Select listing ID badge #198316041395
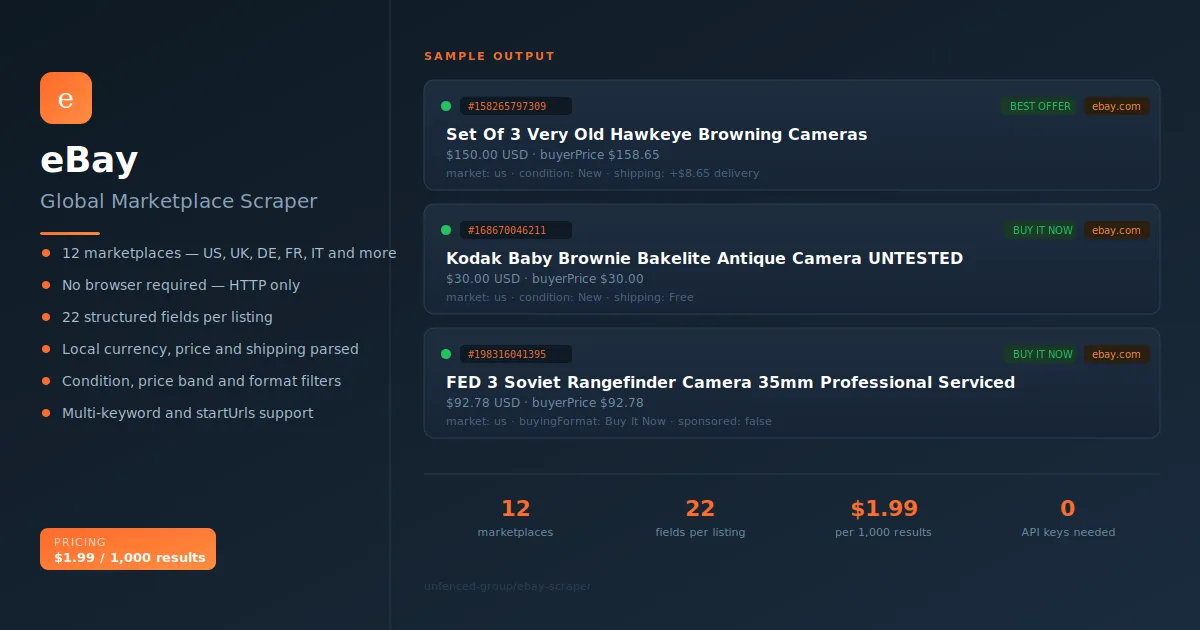 pos(516,354)
